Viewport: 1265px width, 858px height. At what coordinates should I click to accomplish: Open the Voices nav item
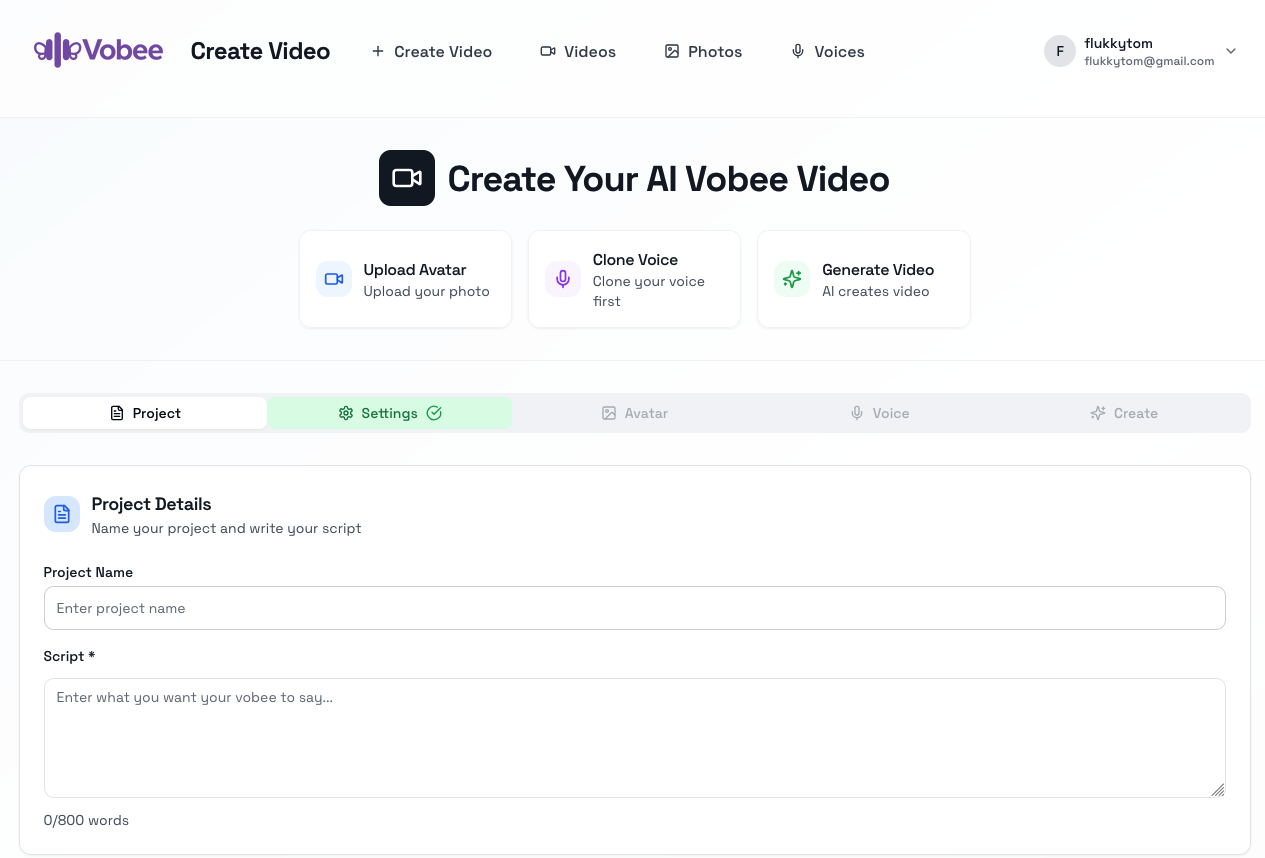tap(827, 51)
